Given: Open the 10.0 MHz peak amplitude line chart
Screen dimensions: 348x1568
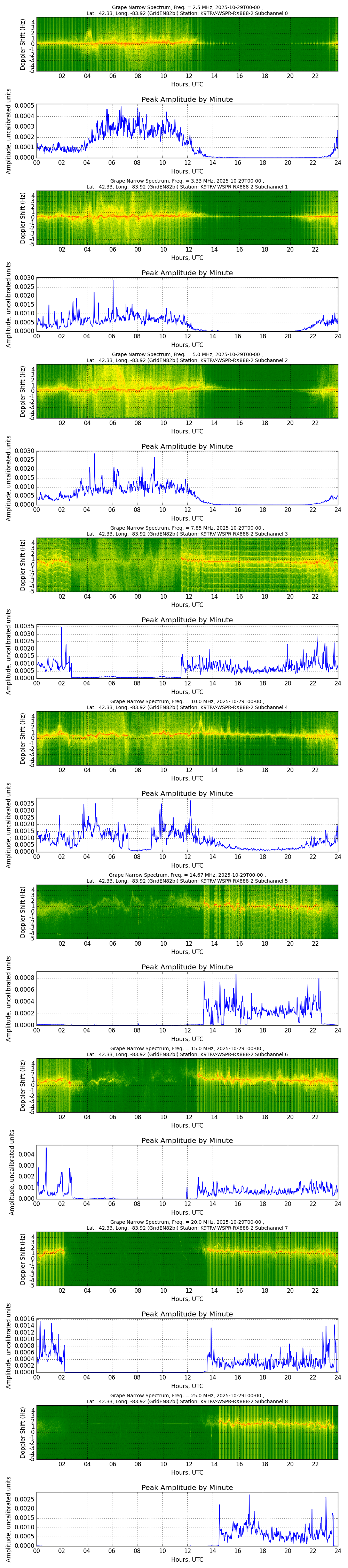Looking at the screenshot, I should [x=187, y=825].
